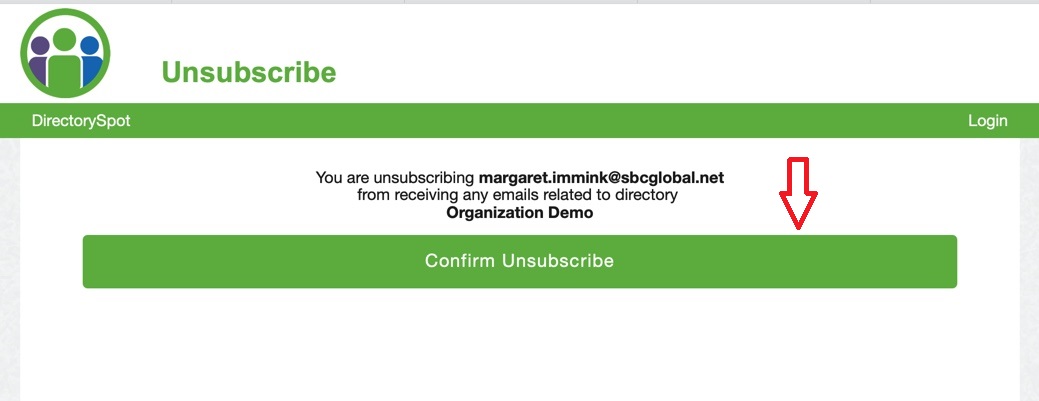
Task: Click the browser tab strip at top
Action: click(x=520, y=1)
